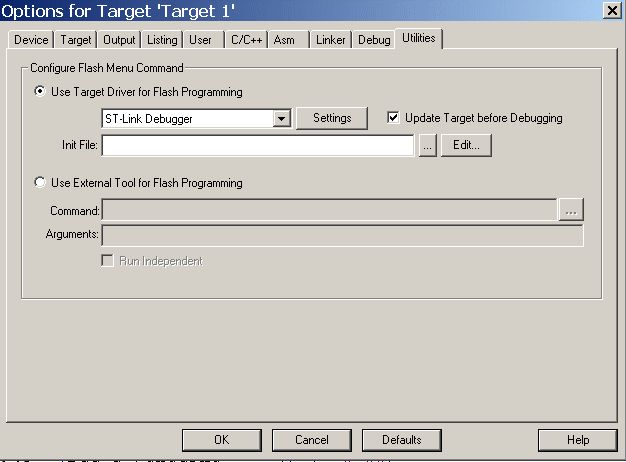The image size is (626, 462).
Task: Click into the Init File text field
Action: click(x=258, y=145)
